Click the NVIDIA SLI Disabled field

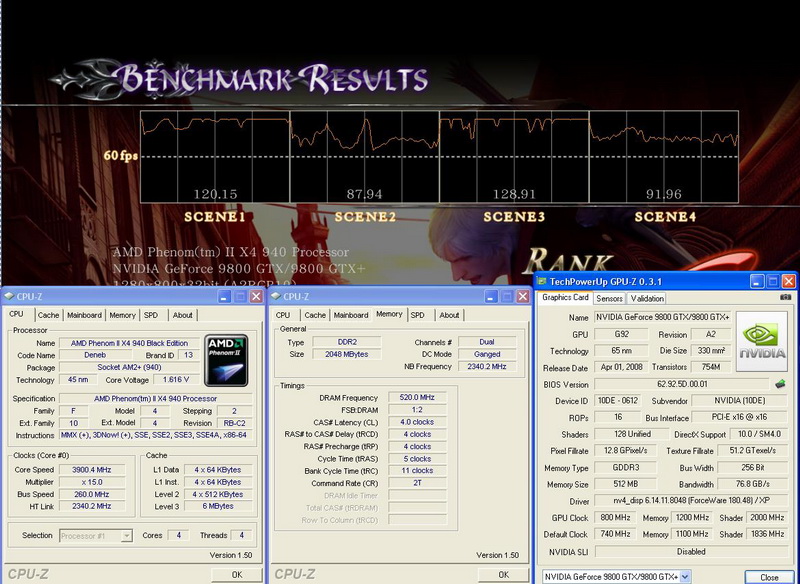pyautogui.click(x=691, y=552)
